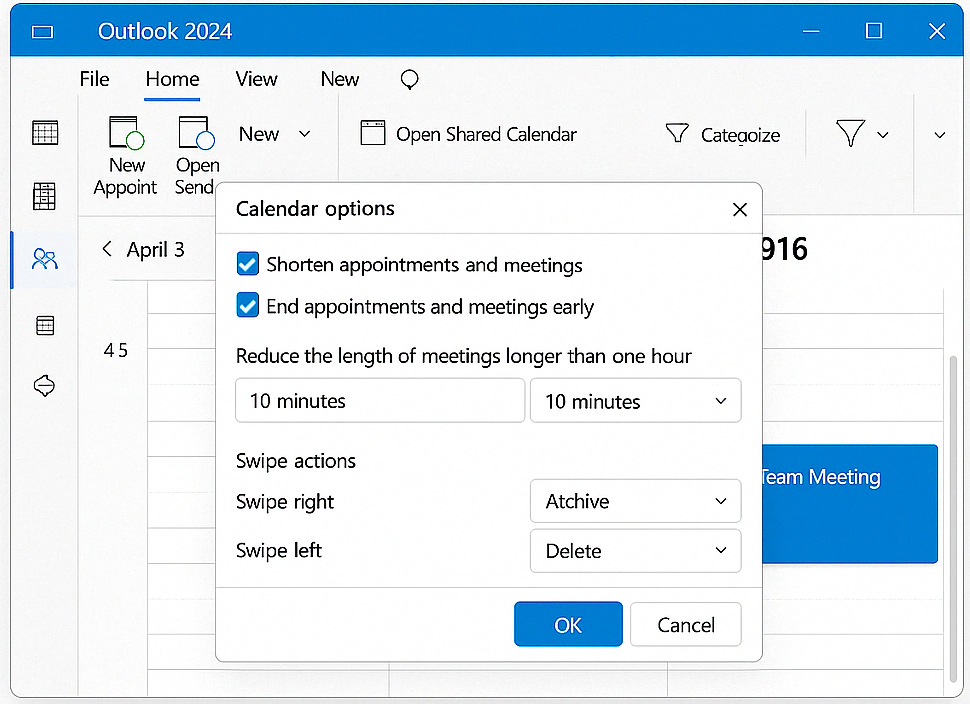The height and width of the screenshot is (704, 970).
Task: Click the large filter funnel icon
Action: 850,133
